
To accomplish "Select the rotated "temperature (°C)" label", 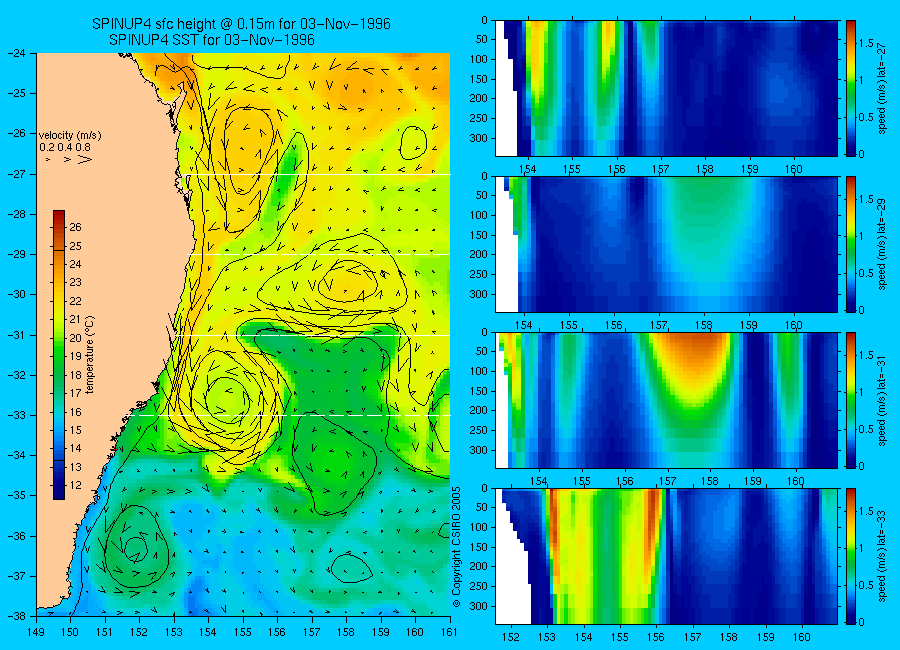I will (x=90, y=355).
